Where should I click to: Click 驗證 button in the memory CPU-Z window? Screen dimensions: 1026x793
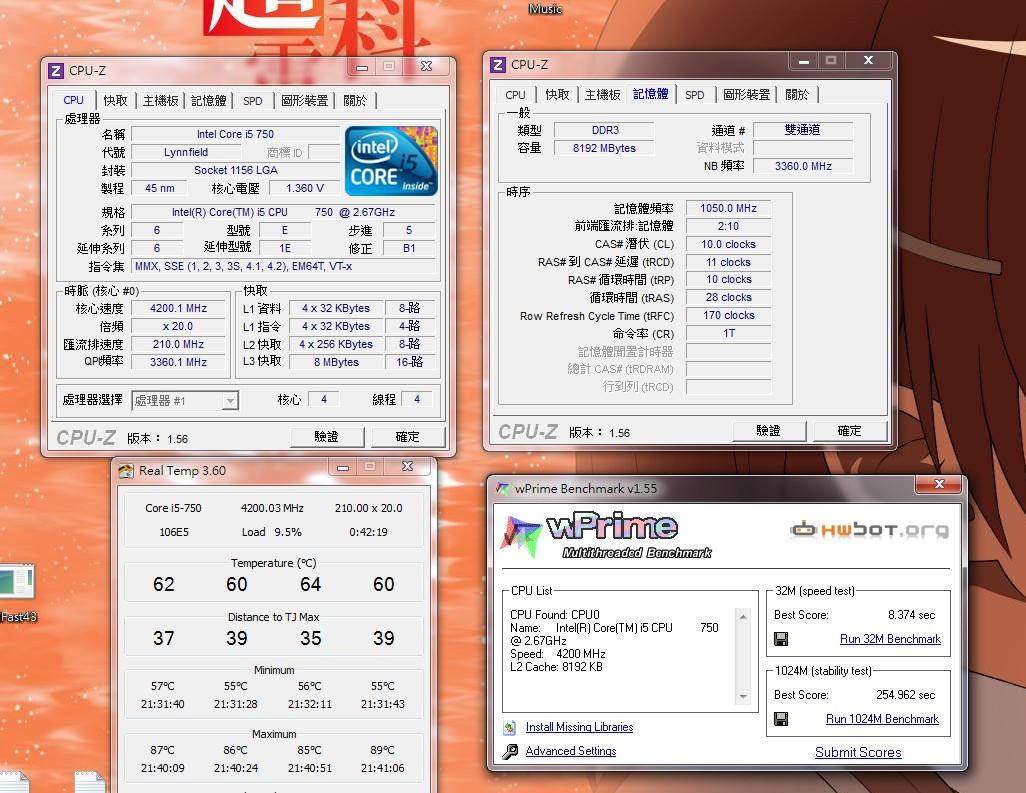768,431
